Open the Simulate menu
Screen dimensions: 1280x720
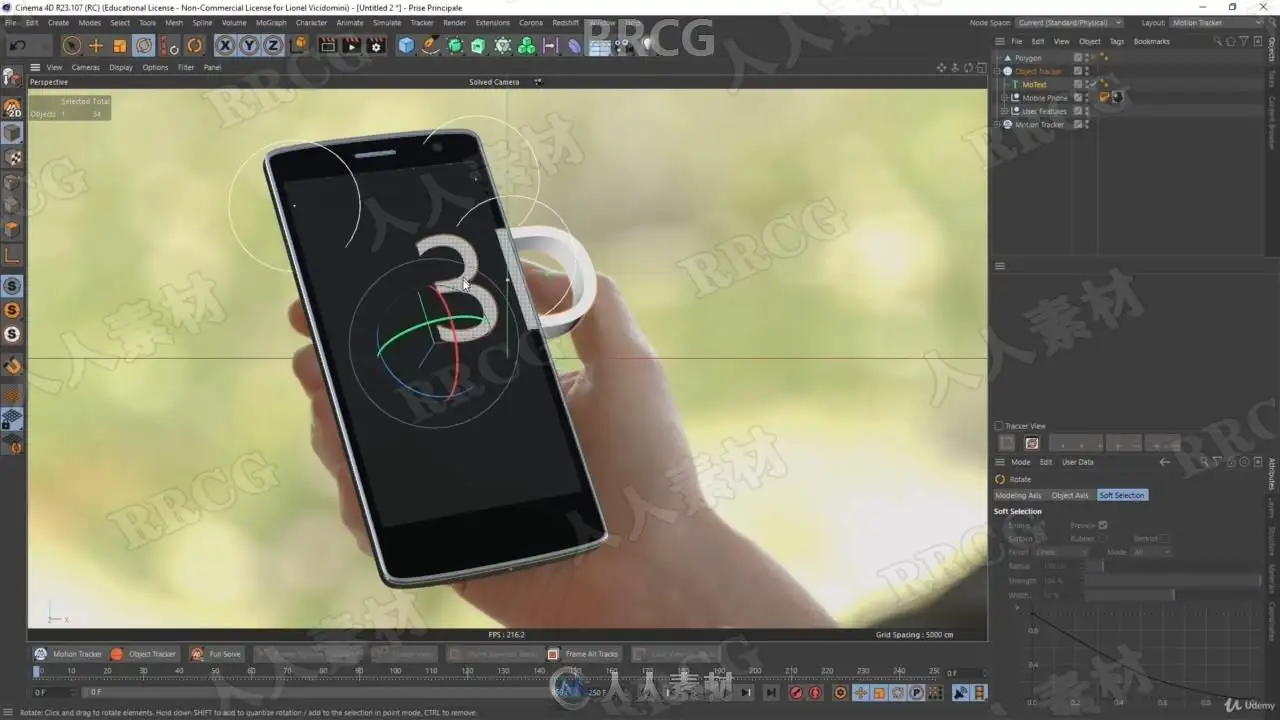tap(387, 22)
